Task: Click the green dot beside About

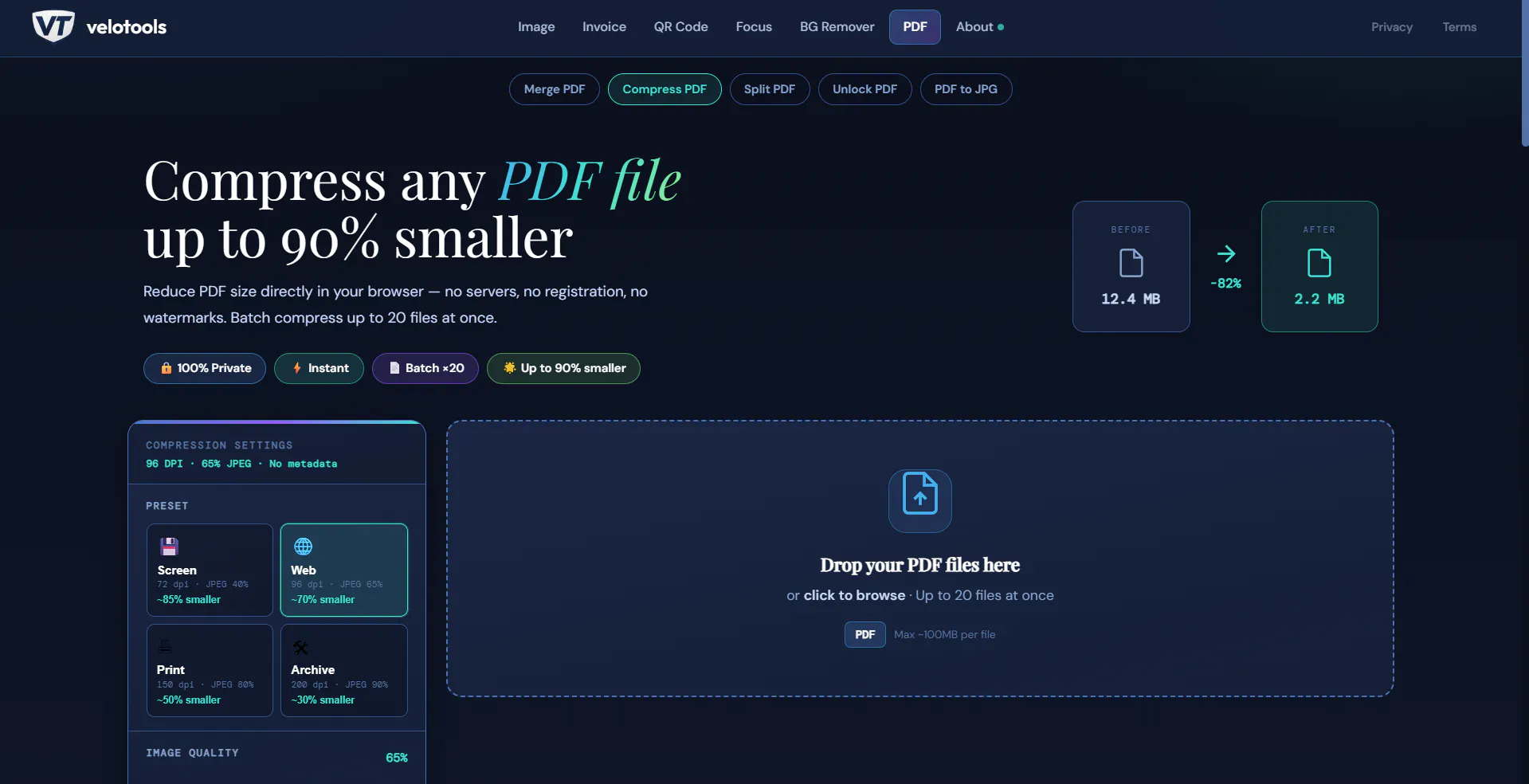Action: pos(1001,27)
